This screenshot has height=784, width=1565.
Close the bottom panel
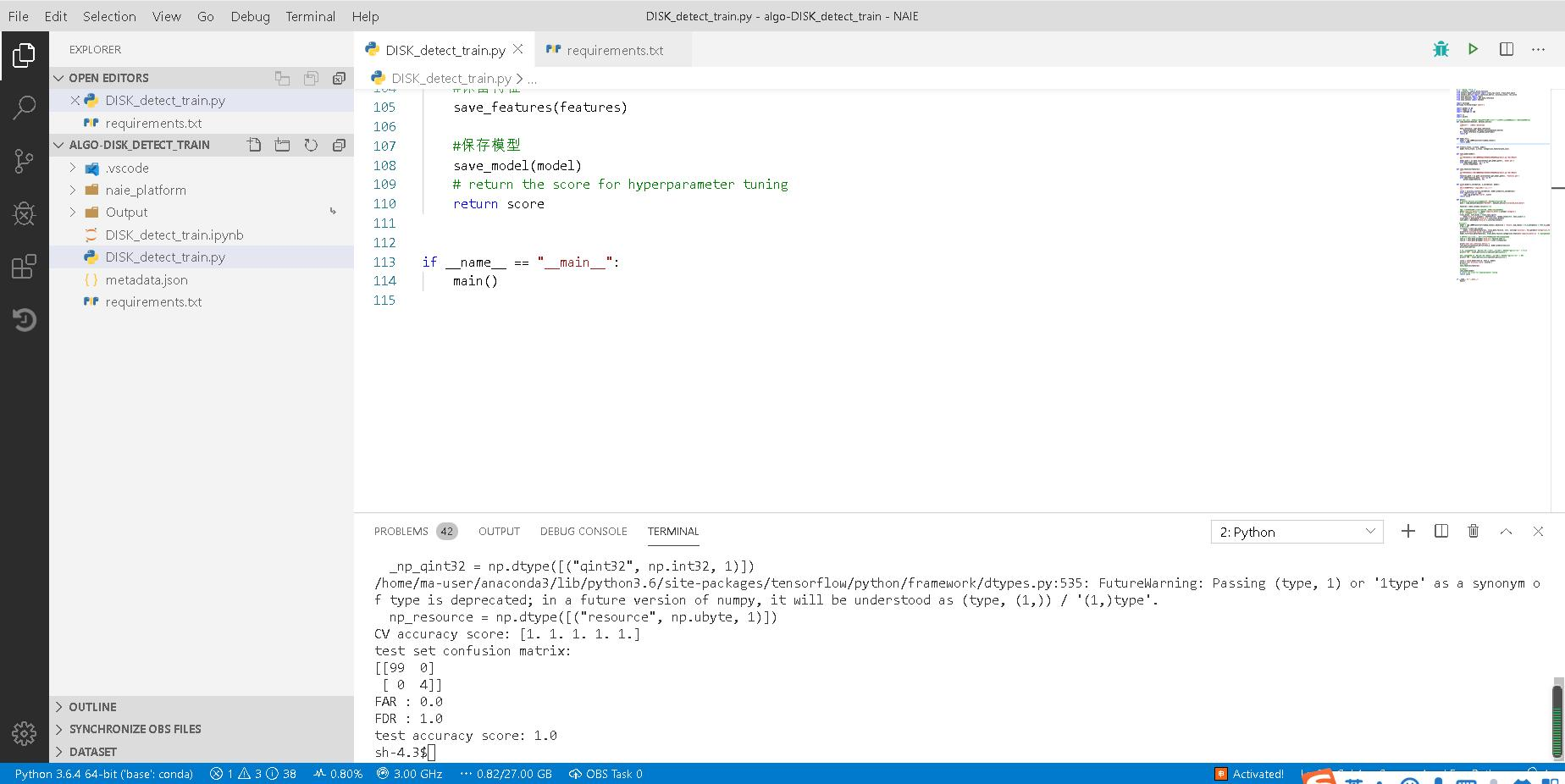(x=1538, y=531)
